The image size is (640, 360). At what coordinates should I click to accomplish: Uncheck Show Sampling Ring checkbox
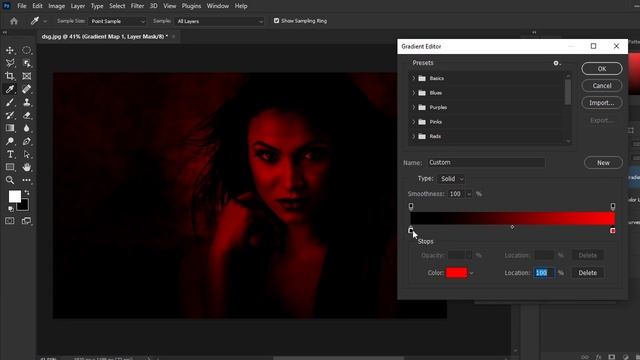(x=276, y=21)
